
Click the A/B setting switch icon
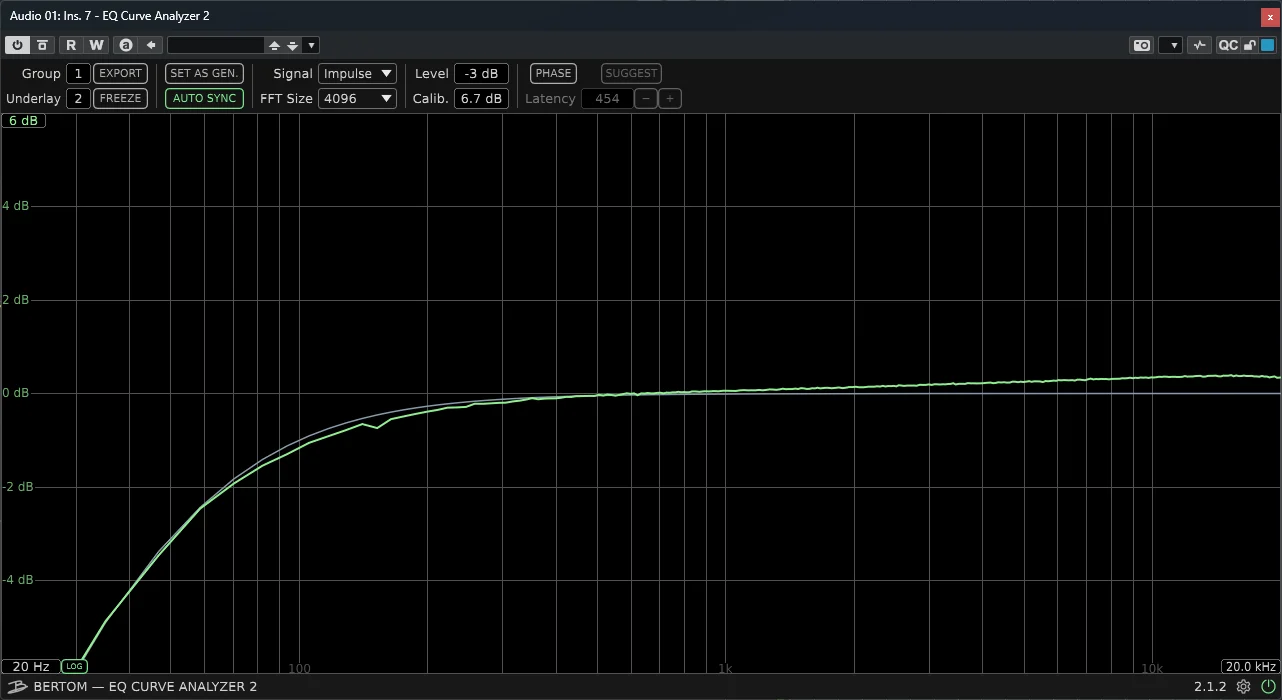point(125,45)
